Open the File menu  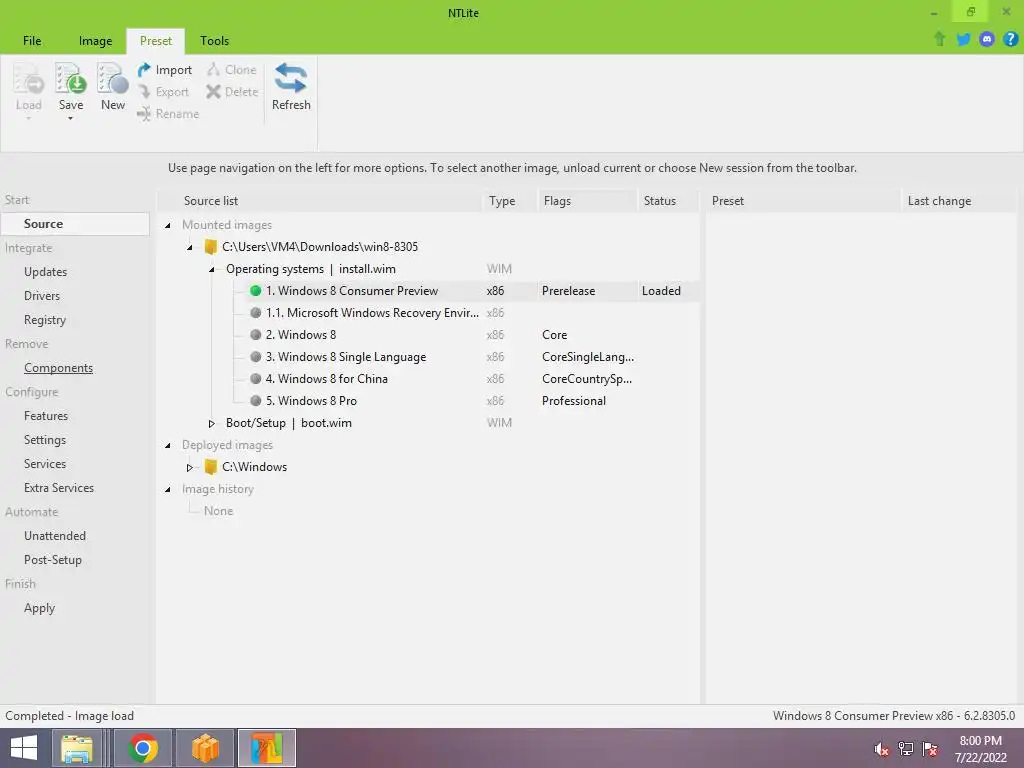point(32,40)
